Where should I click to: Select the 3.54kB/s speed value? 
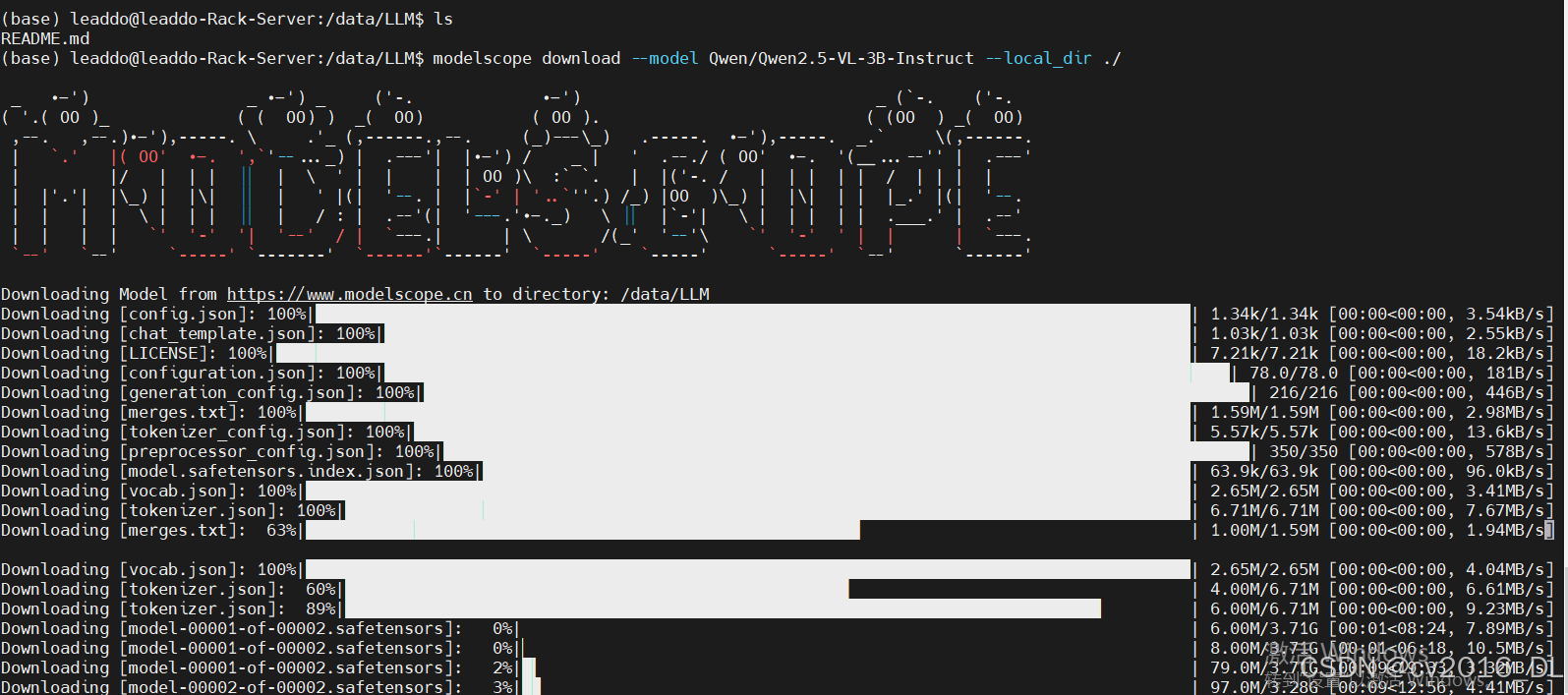(1505, 314)
